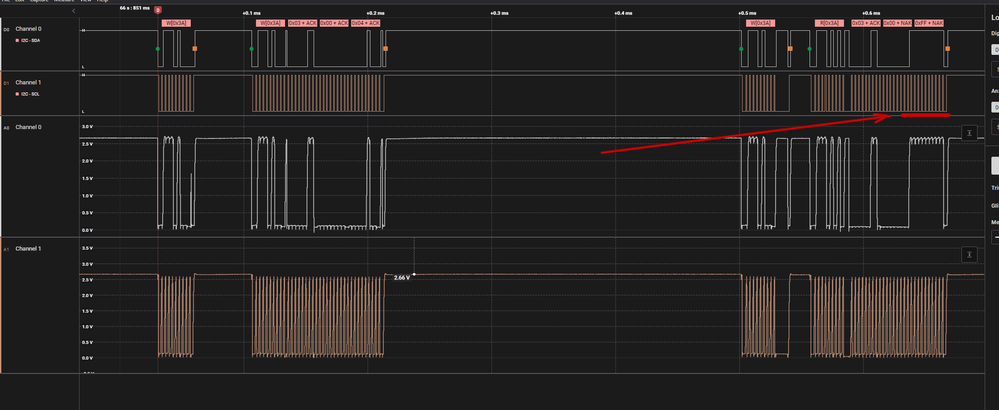Select the 0x00 + NAK decoded byte
Image resolution: width=999 pixels, height=410 pixels.
tap(897, 23)
